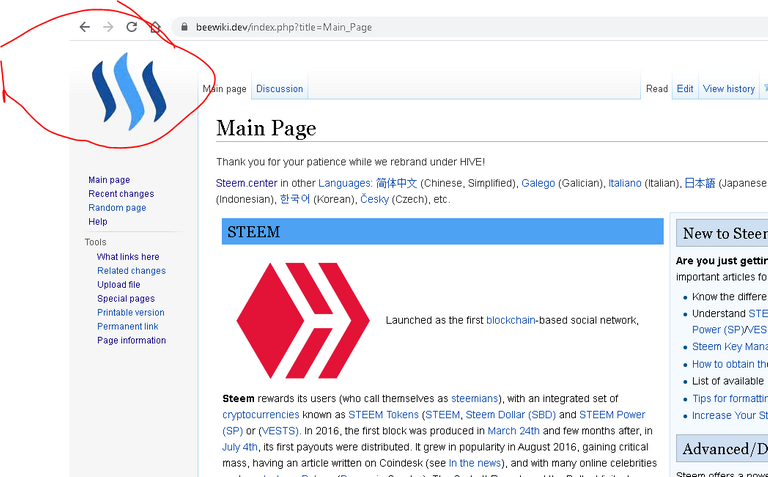Open Page information link
This screenshot has width=768, height=477.
(131, 340)
